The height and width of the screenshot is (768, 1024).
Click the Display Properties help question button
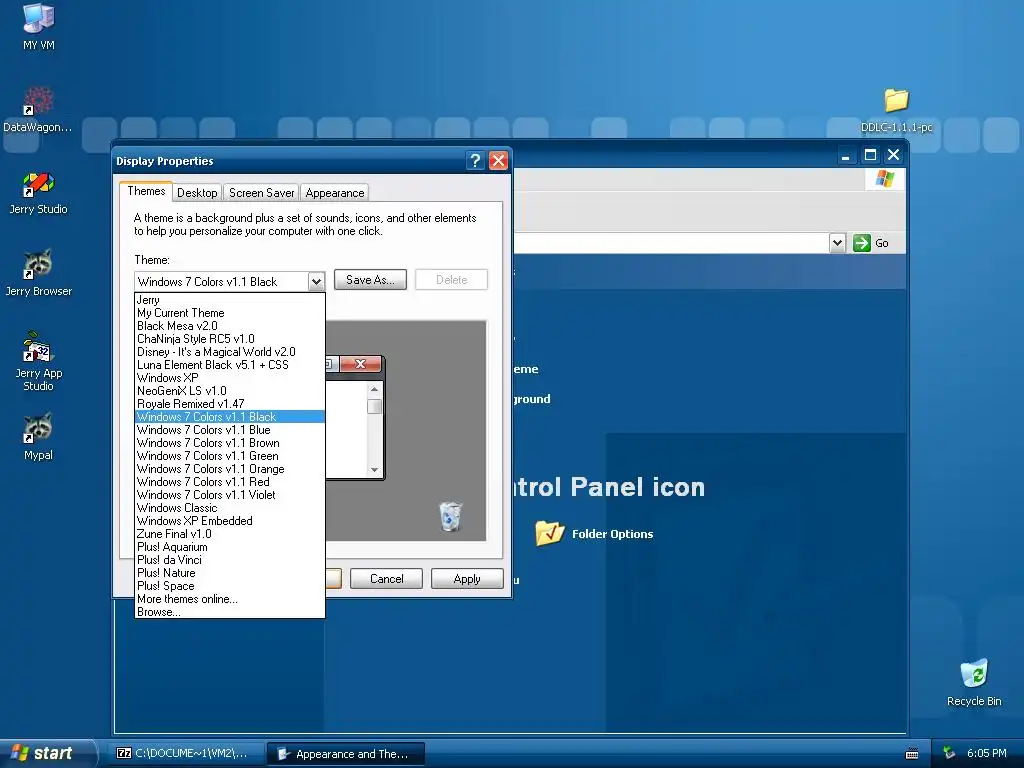475,161
